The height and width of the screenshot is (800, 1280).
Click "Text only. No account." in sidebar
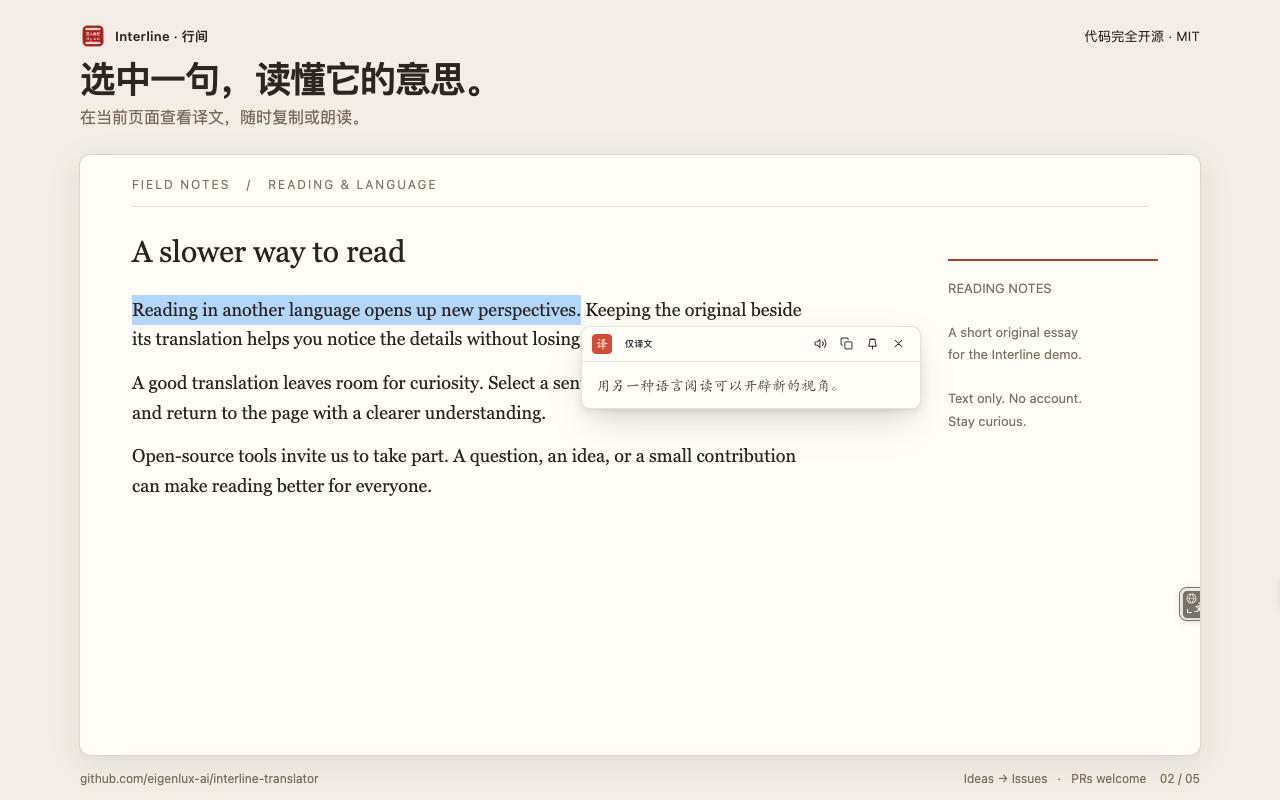1015,399
